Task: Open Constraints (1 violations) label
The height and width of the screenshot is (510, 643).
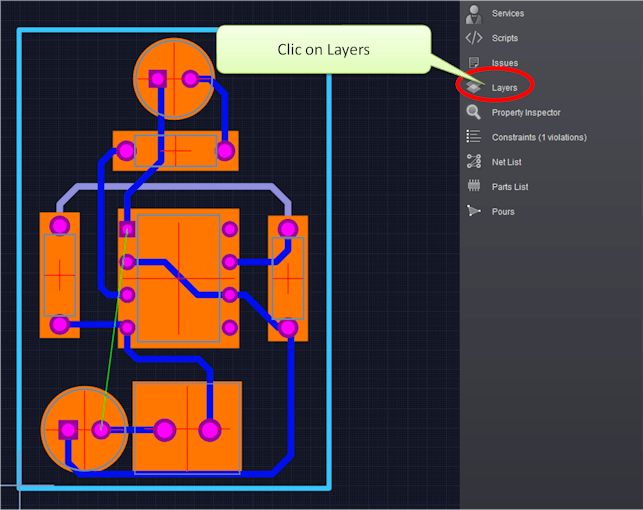Action: click(539, 137)
